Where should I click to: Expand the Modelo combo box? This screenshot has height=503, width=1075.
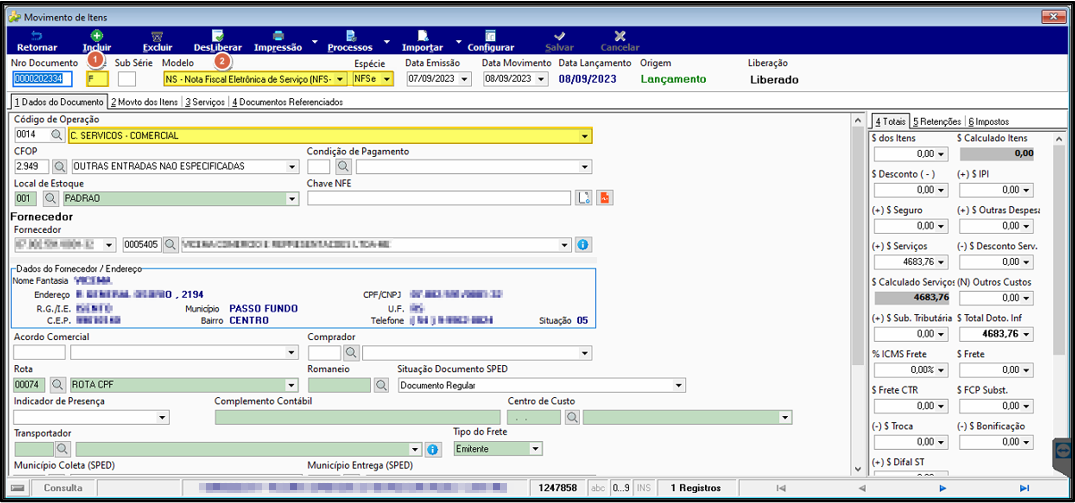(x=341, y=79)
